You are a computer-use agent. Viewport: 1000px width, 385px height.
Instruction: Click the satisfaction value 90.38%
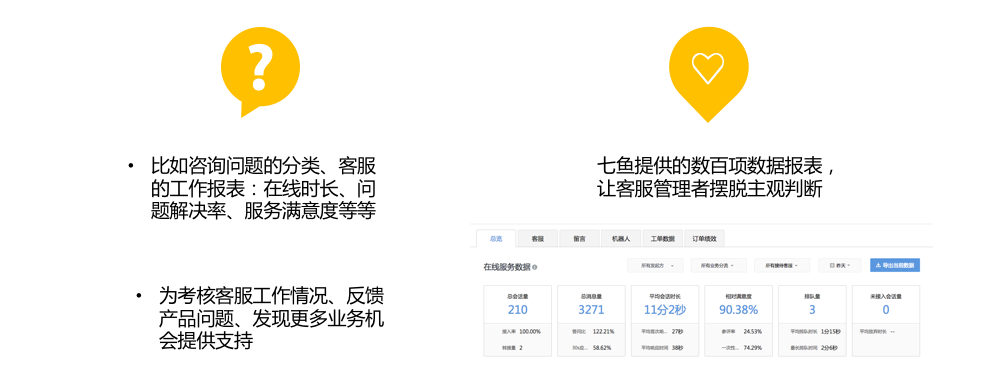[739, 310]
